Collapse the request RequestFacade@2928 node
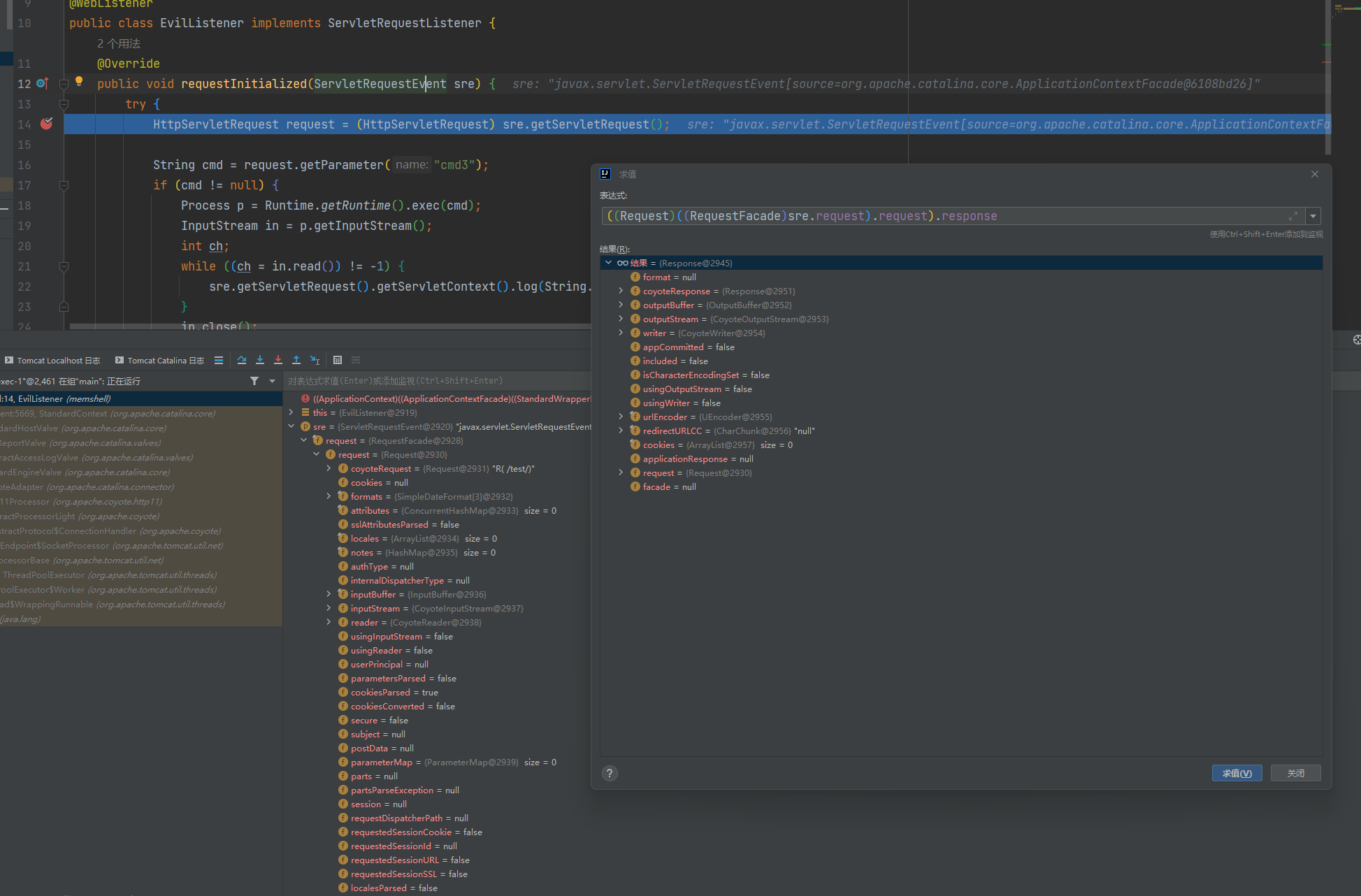The image size is (1361, 896). pos(303,440)
